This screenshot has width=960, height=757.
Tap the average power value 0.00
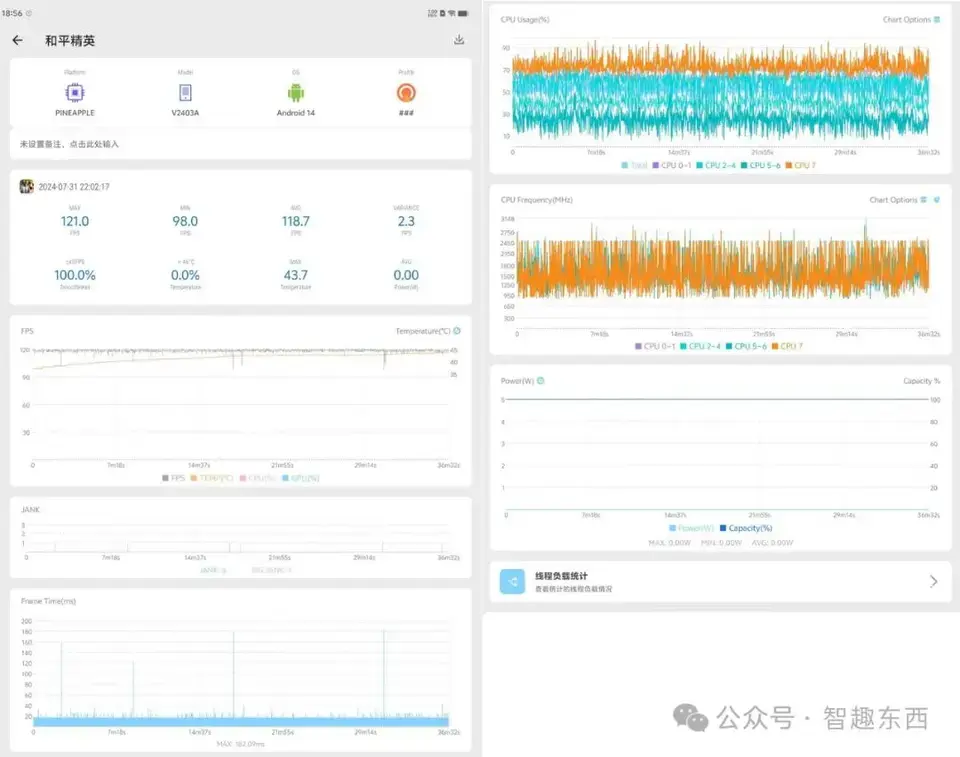(x=406, y=275)
